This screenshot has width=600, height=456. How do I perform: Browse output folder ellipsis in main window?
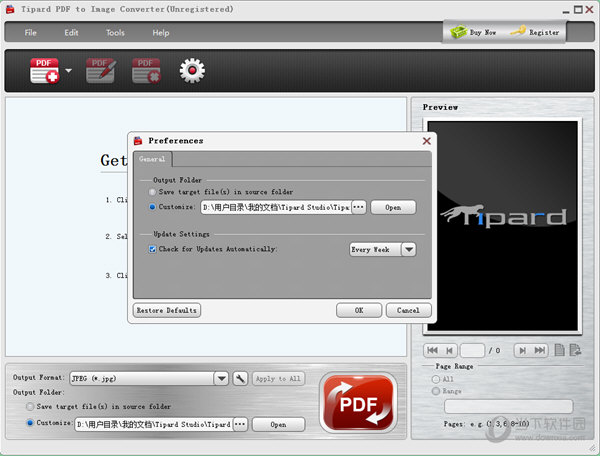240,425
